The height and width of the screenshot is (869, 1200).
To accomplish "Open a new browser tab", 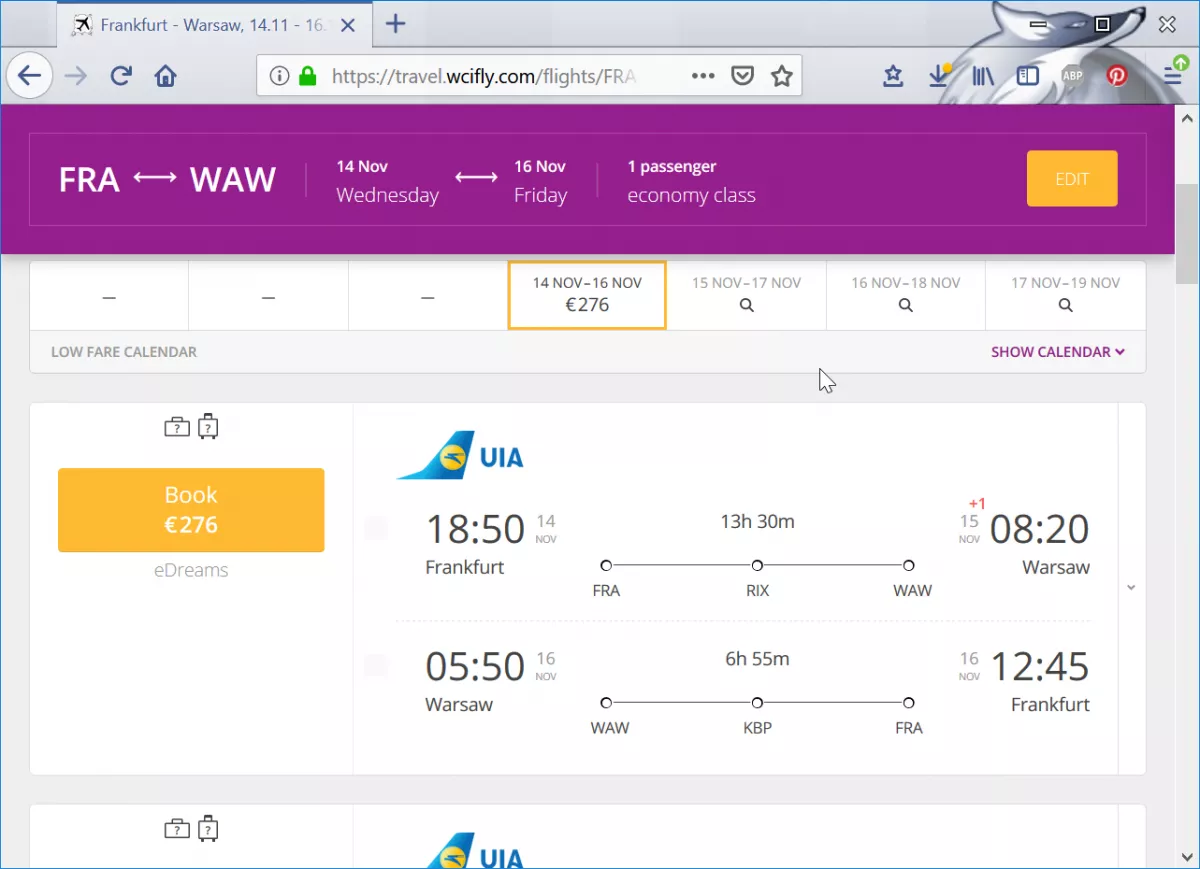I will coord(396,24).
